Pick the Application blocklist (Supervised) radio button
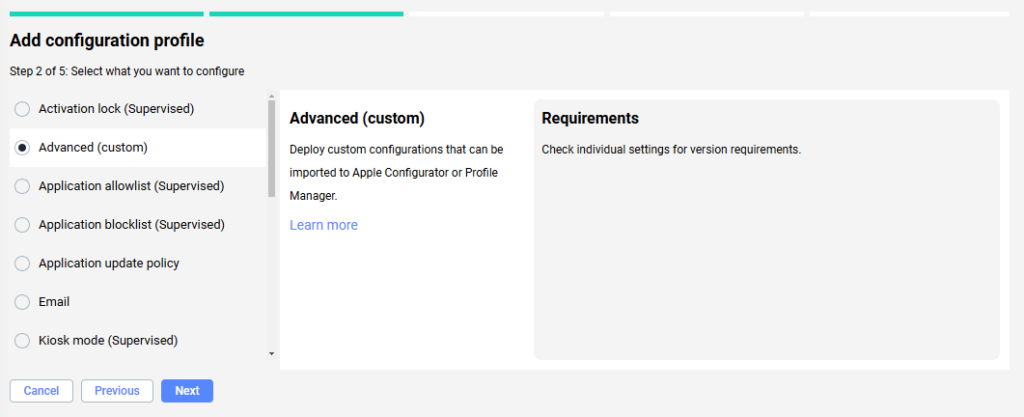 pyautogui.click(x=22, y=225)
